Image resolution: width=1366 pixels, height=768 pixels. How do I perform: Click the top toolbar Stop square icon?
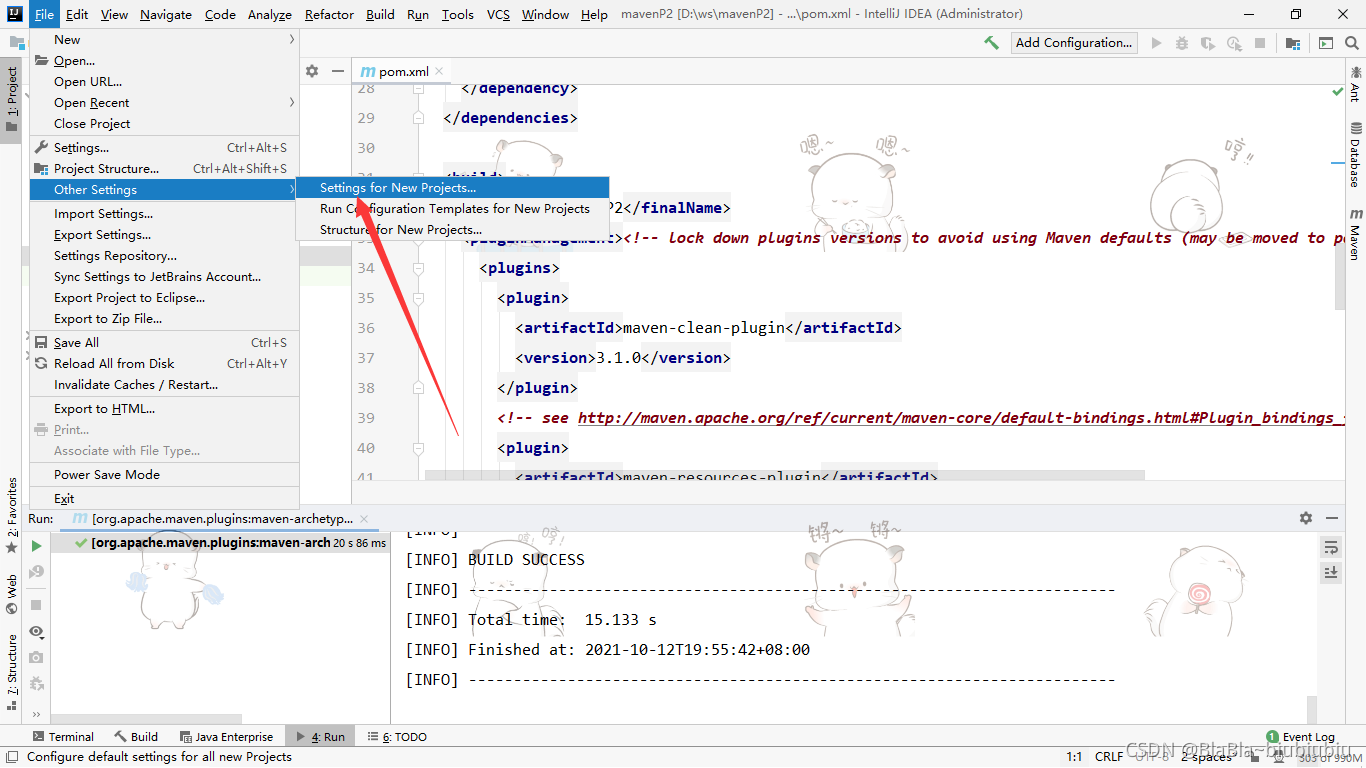1260,43
